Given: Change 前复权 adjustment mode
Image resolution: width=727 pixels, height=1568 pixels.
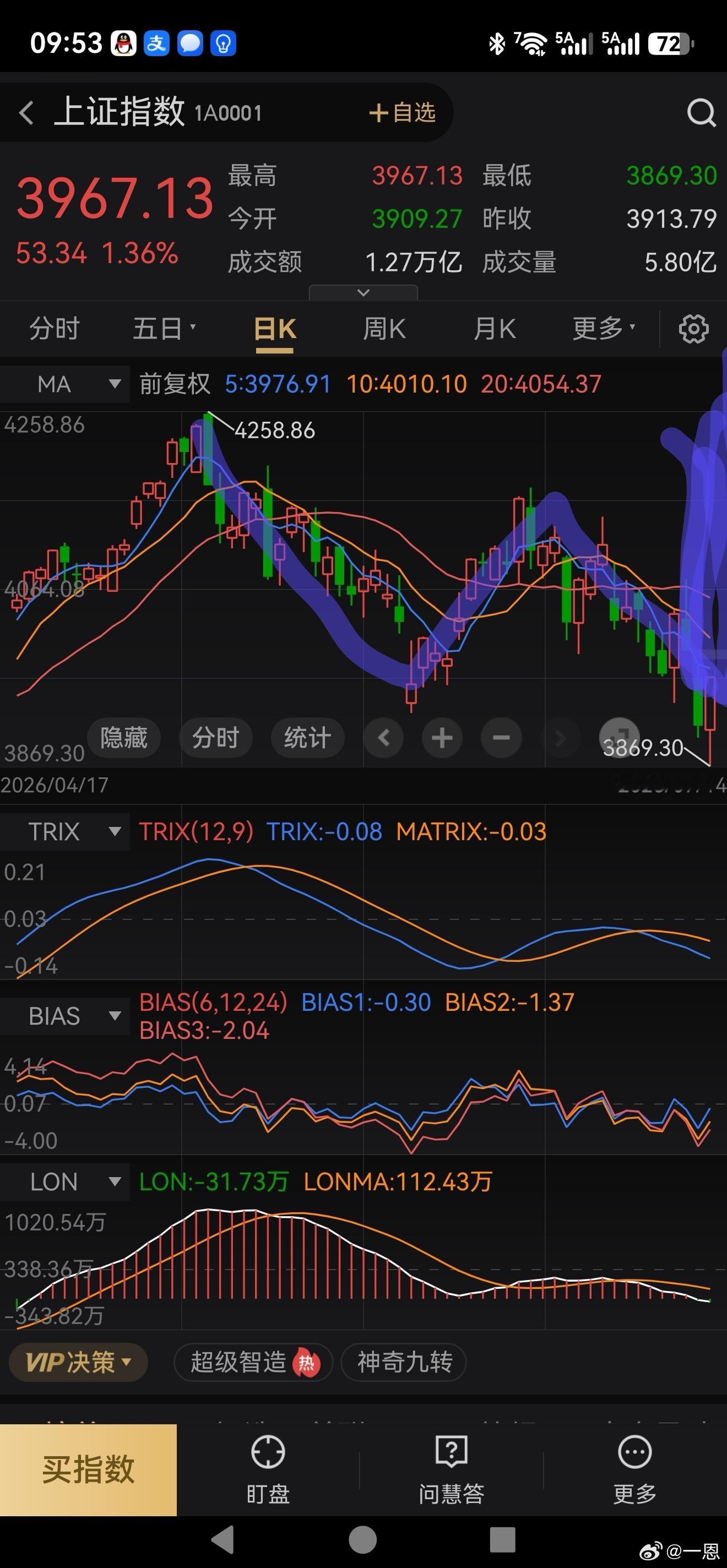Looking at the screenshot, I should [x=175, y=384].
